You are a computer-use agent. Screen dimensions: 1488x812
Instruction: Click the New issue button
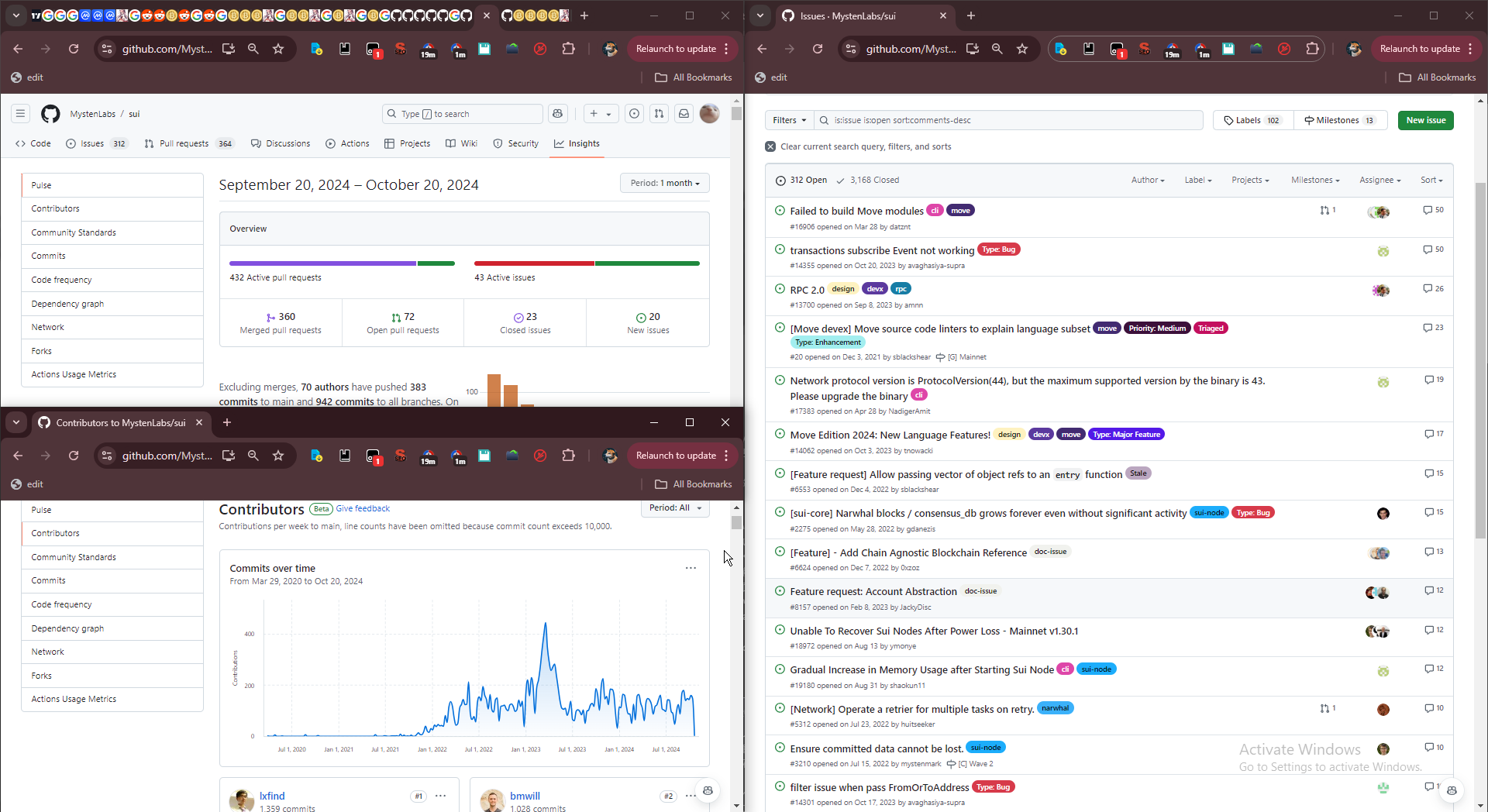pyautogui.click(x=1425, y=120)
